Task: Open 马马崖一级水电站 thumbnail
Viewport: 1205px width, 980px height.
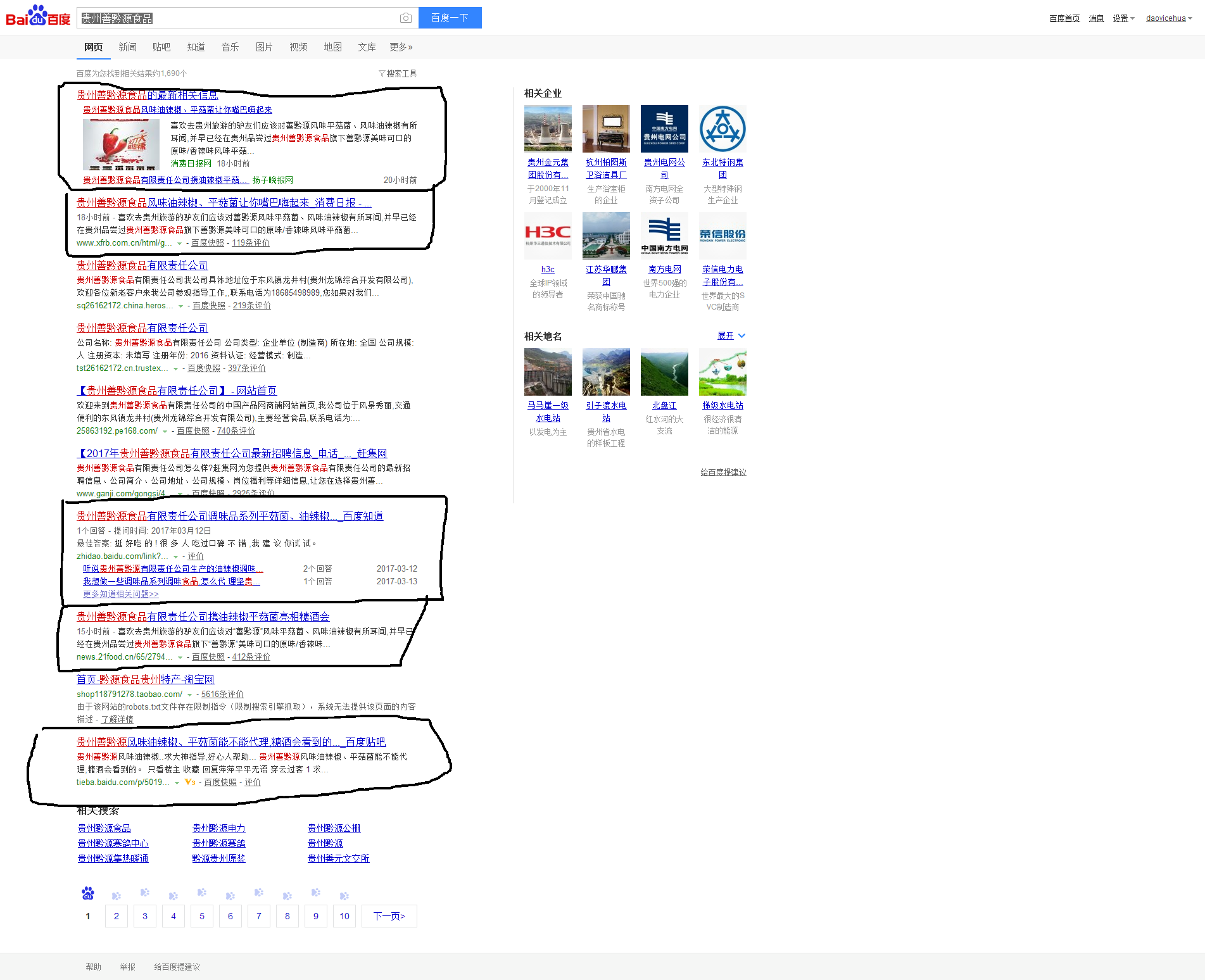Action: (548, 372)
